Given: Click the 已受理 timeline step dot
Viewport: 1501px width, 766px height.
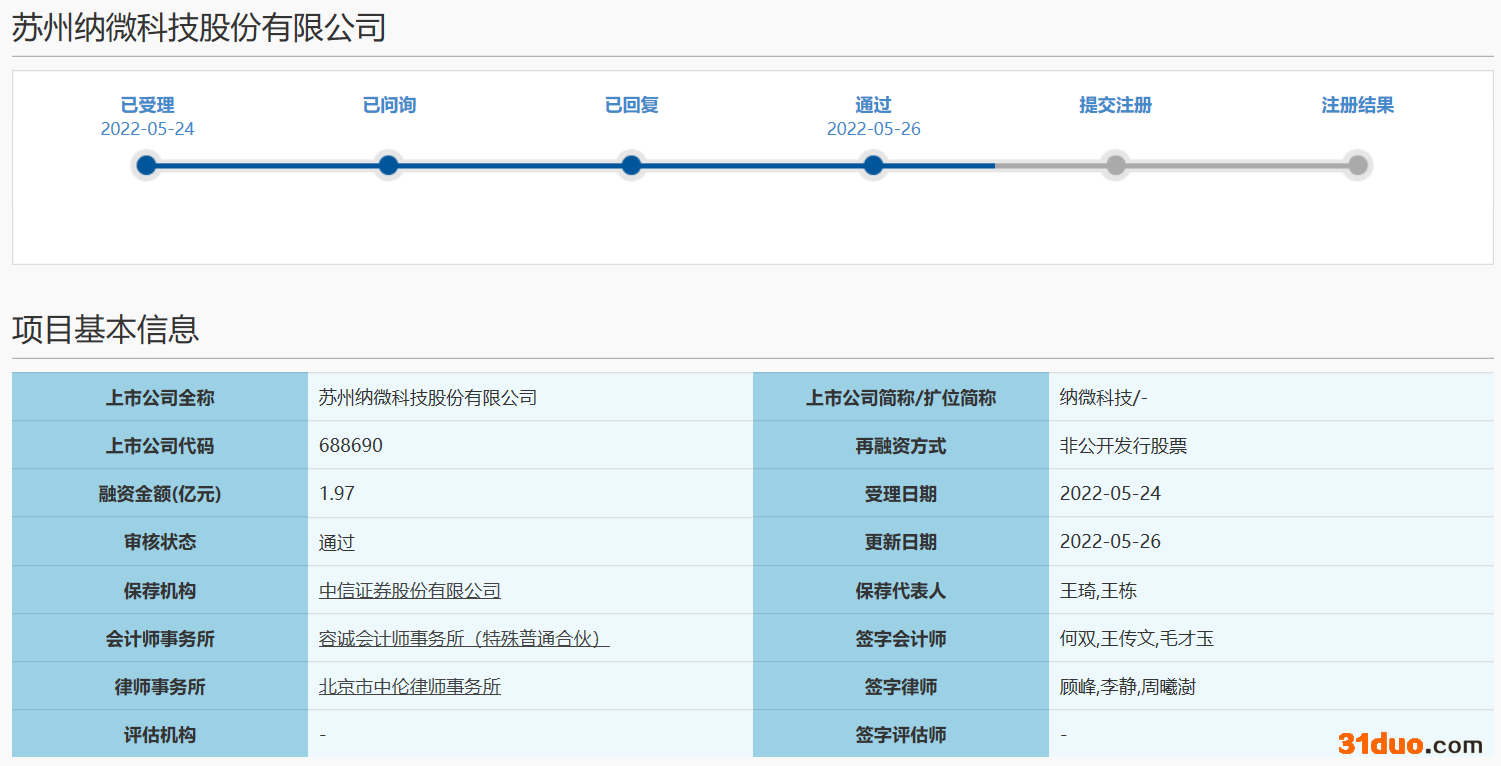Looking at the screenshot, I should (147, 166).
